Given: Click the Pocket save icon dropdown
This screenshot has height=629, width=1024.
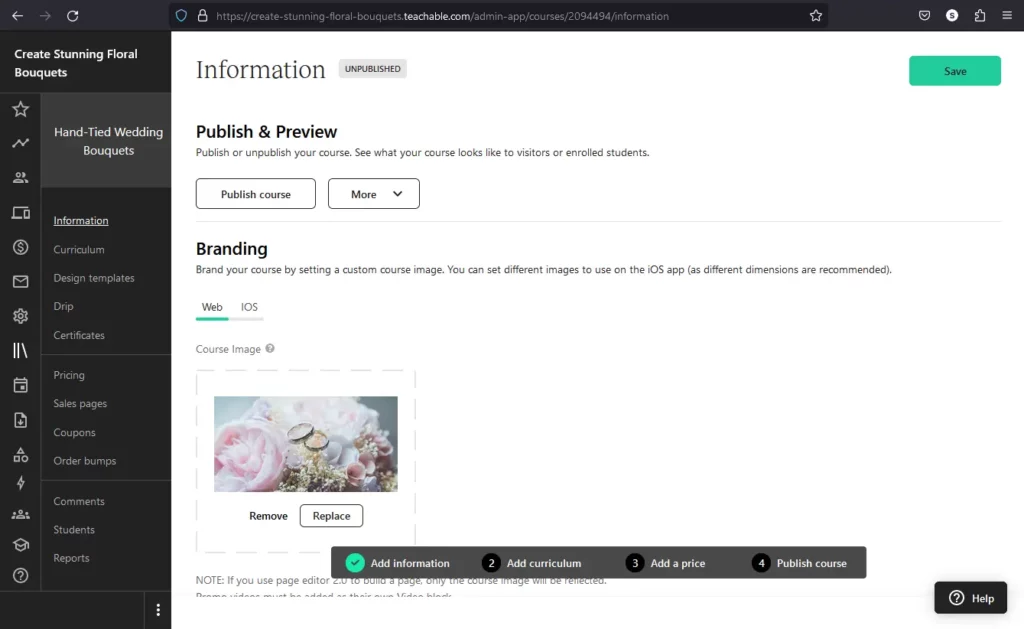Looking at the screenshot, I should click(924, 15).
